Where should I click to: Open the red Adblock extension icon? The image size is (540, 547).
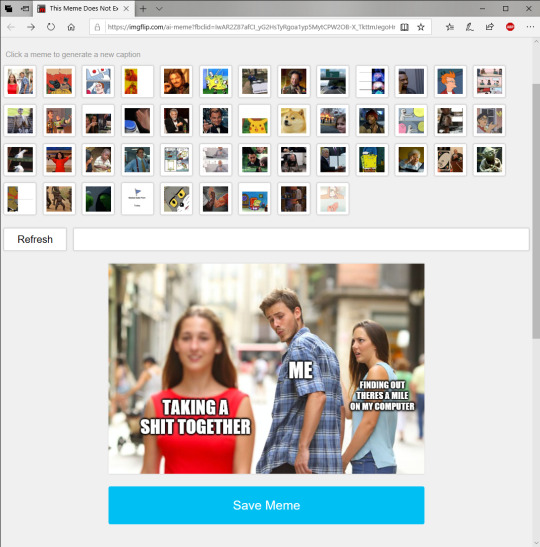click(510, 27)
